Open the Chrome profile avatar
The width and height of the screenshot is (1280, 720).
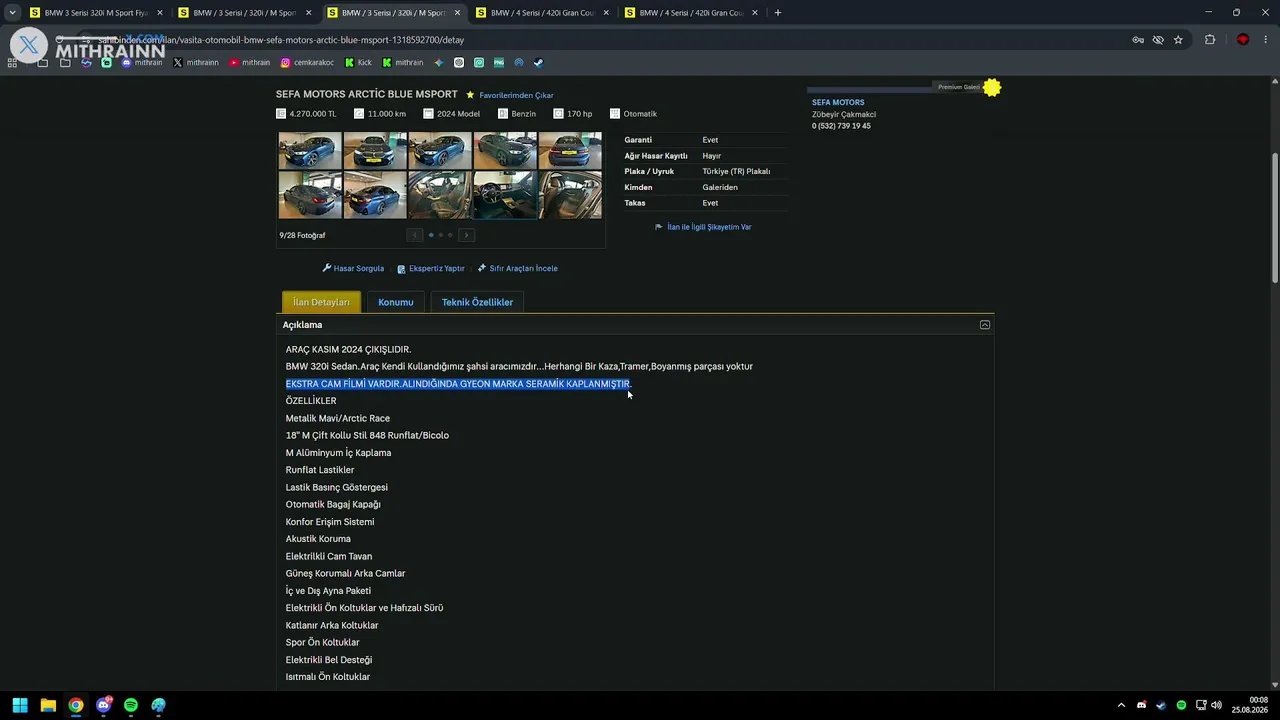click(x=1243, y=40)
